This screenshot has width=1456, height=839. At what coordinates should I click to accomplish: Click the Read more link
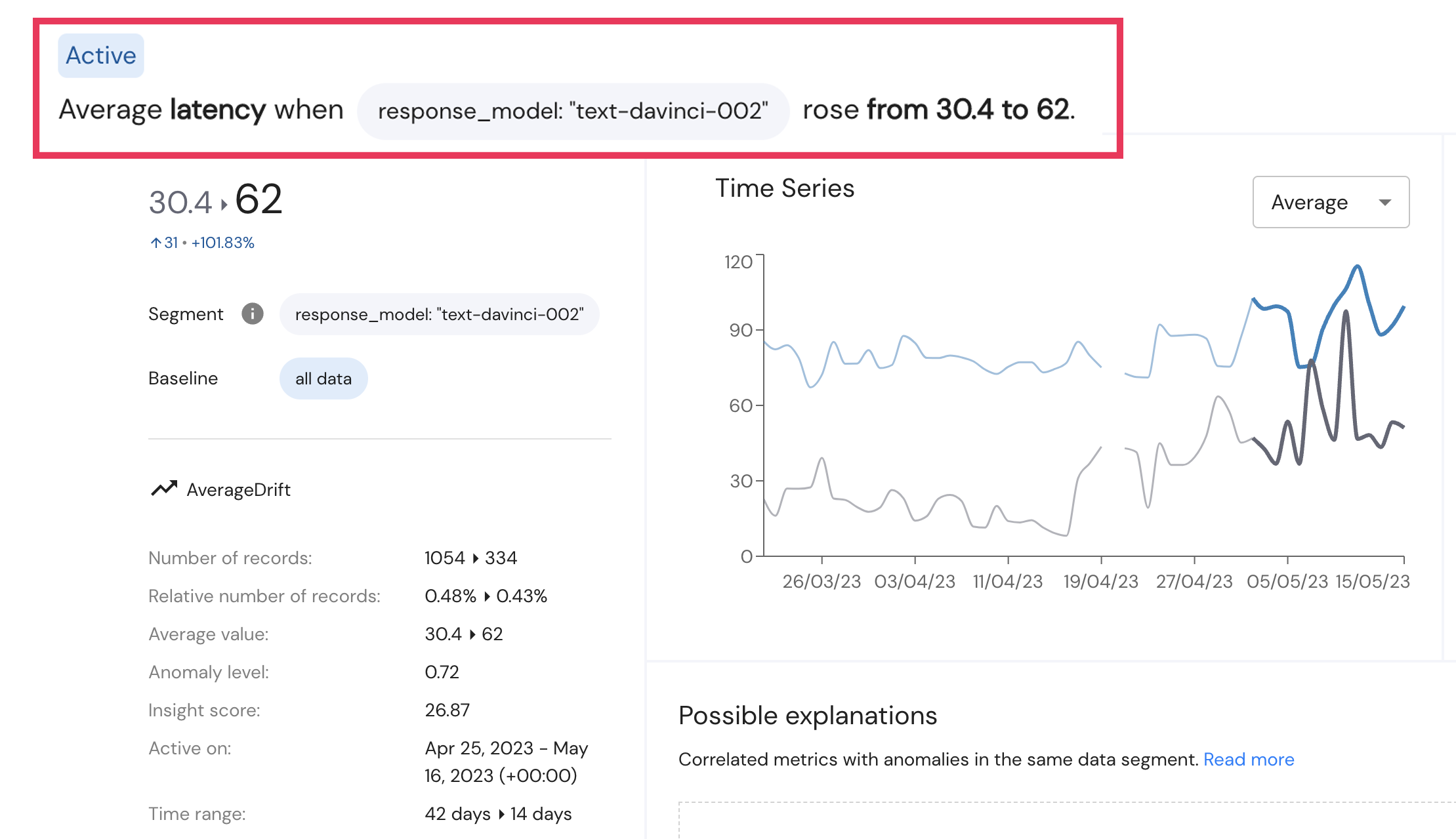[x=1248, y=759]
